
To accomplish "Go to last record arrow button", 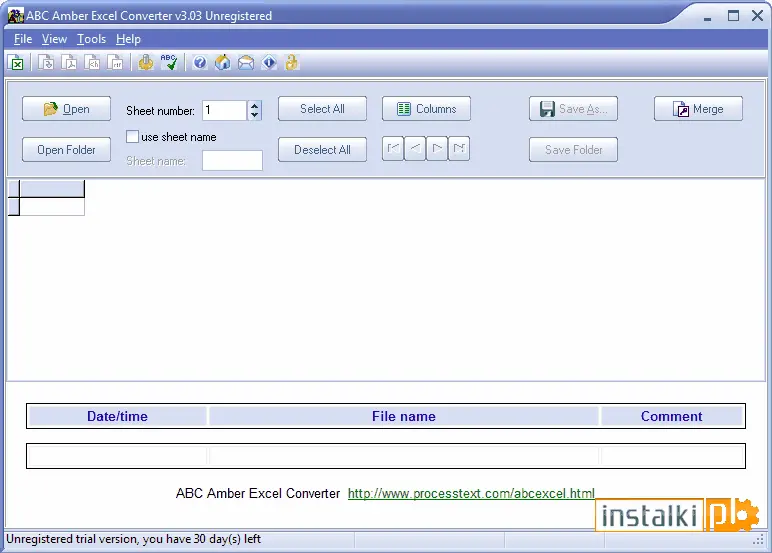I will tap(459, 149).
